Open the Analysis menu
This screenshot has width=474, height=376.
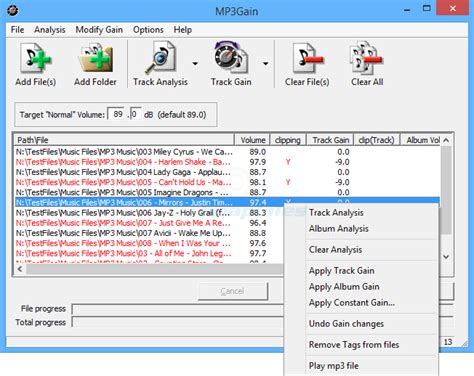(50, 30)
